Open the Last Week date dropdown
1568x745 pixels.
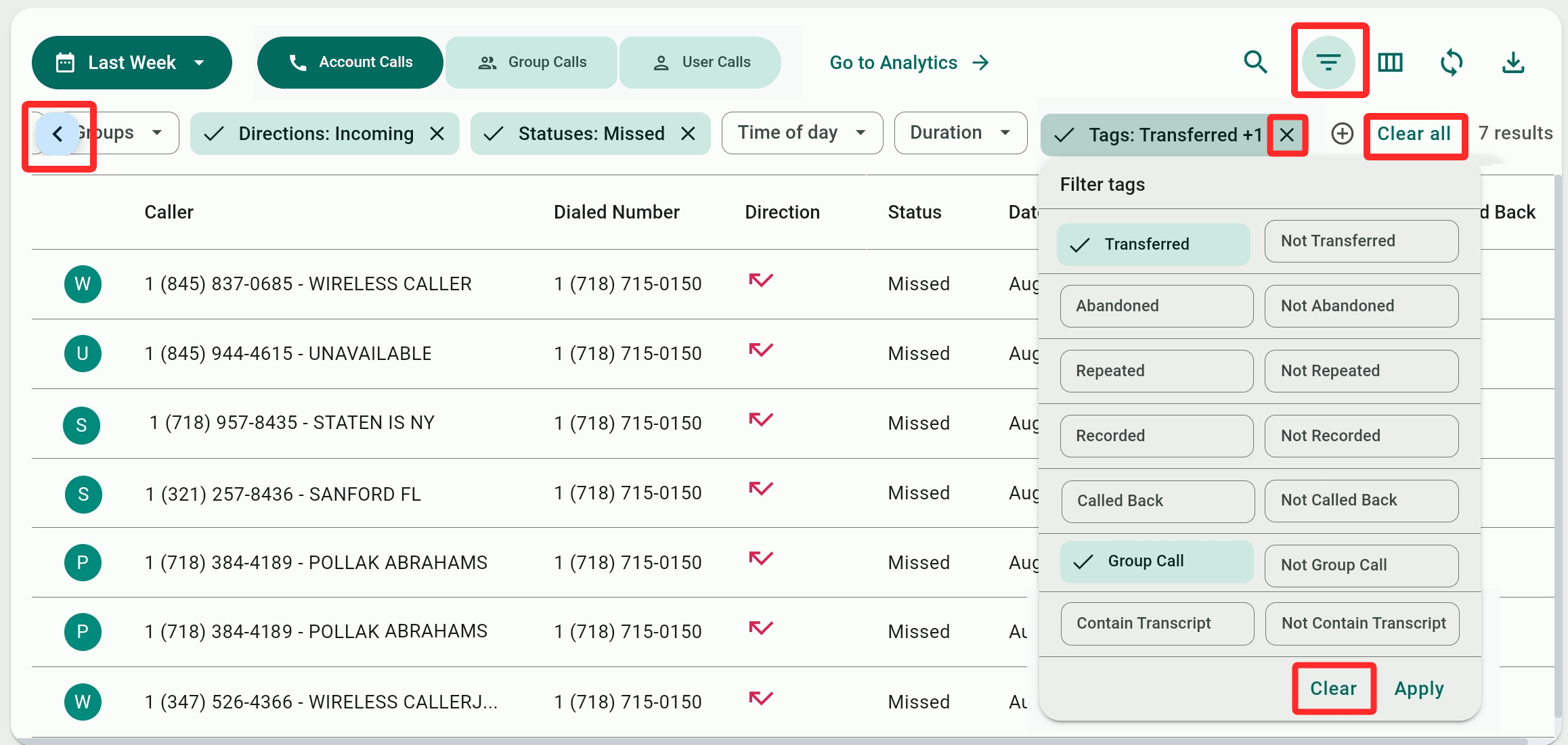[132, 62]
